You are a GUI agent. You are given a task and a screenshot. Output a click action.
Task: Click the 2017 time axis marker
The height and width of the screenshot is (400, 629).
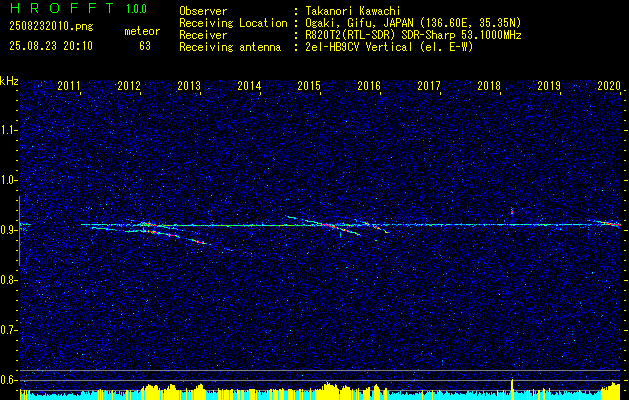(x=429, y=85)
